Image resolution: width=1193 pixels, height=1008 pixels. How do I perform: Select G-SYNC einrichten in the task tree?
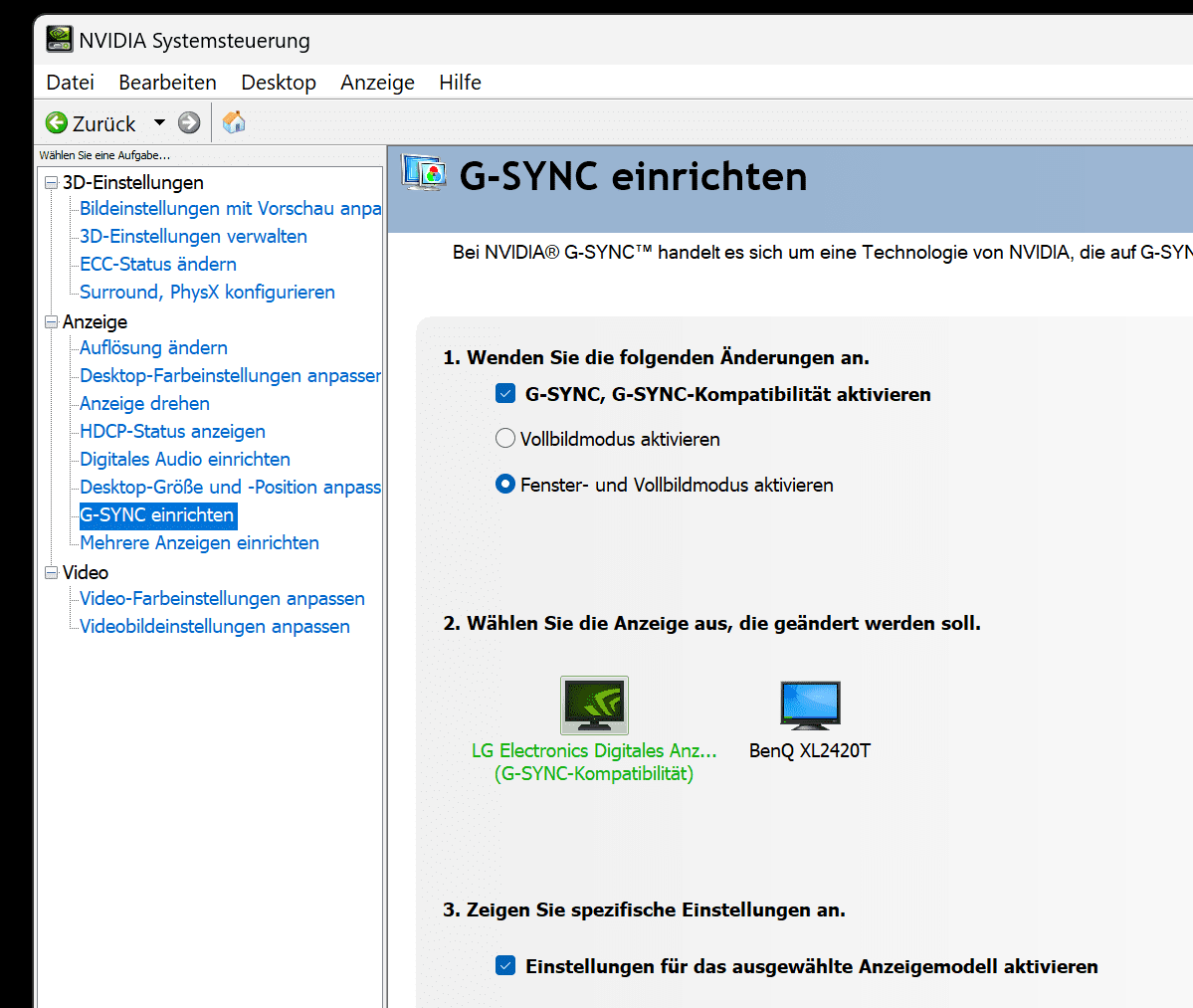coord(158,515)
